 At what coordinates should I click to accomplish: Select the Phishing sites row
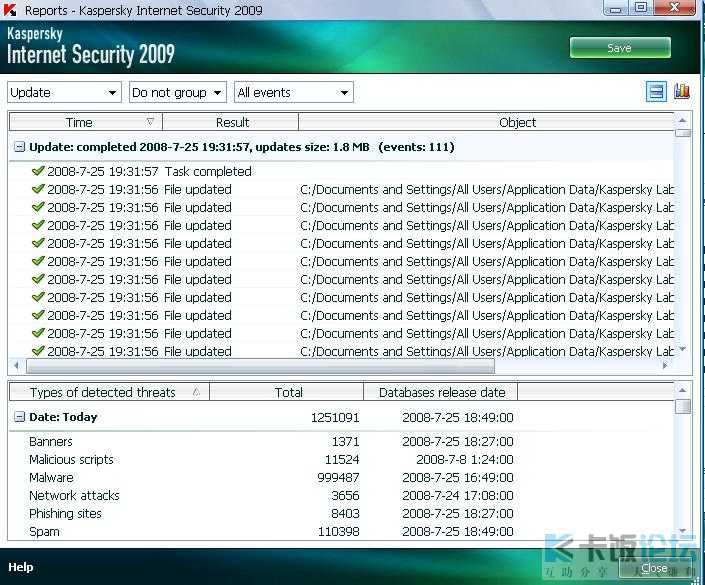342,514
